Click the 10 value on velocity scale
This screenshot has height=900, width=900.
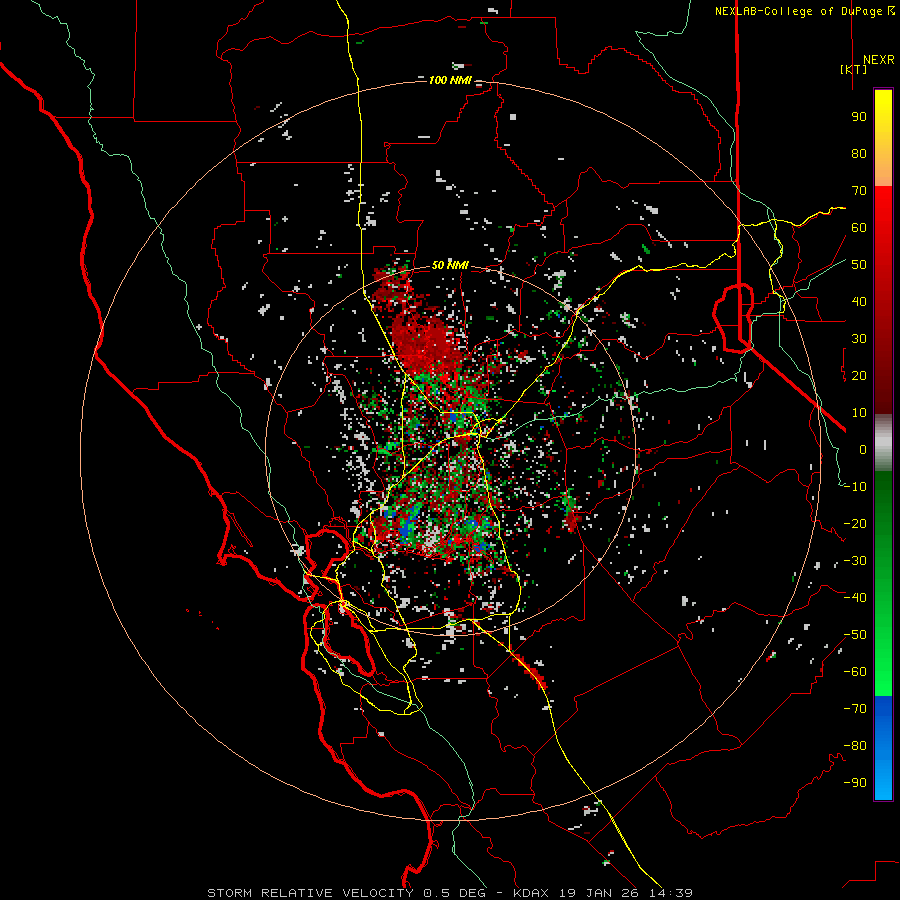pyautogui.click(x=859, y=413)
